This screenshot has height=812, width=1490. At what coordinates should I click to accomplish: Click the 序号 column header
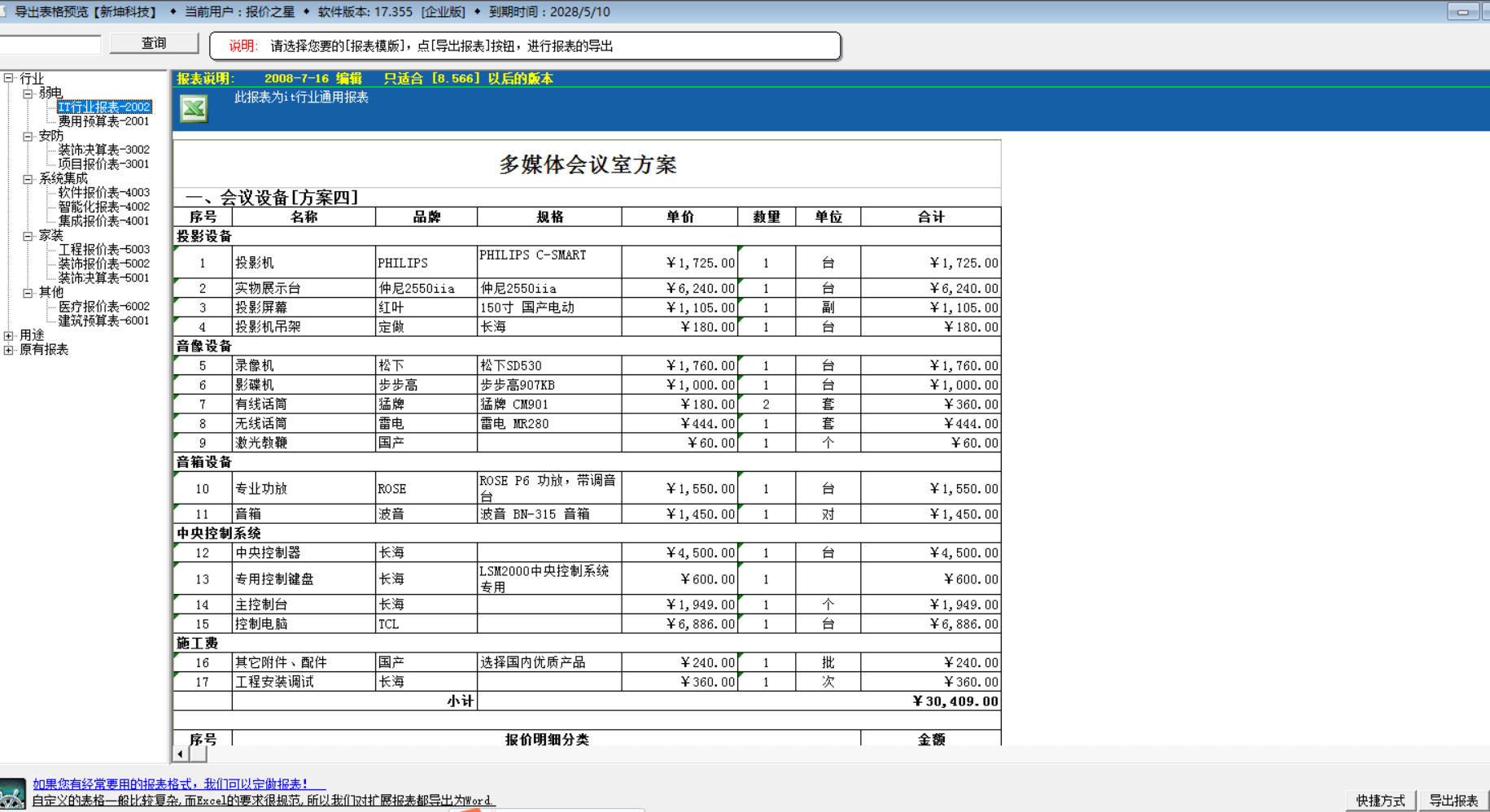[203, 217]
